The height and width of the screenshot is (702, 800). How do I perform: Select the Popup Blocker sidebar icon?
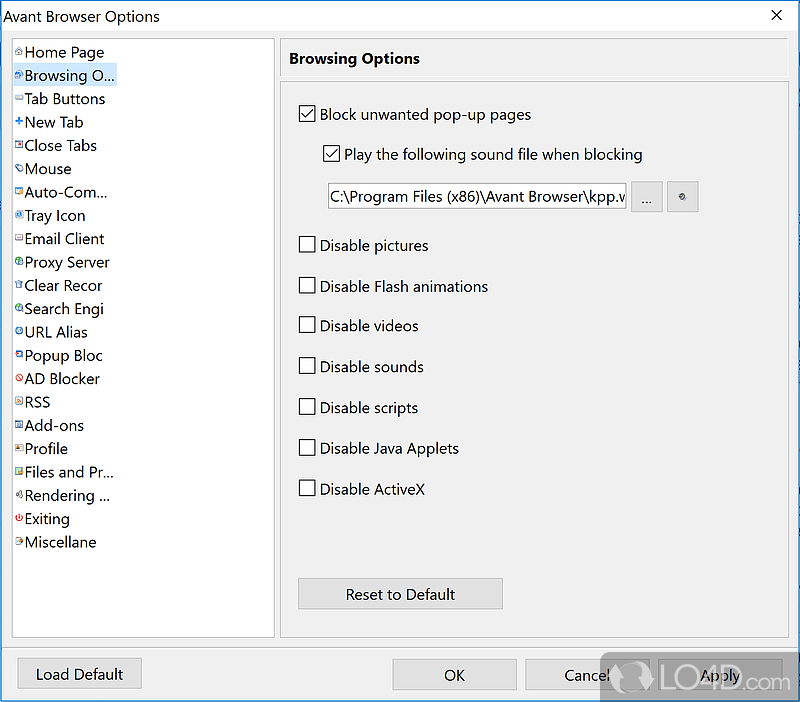(x=17, y=355)
